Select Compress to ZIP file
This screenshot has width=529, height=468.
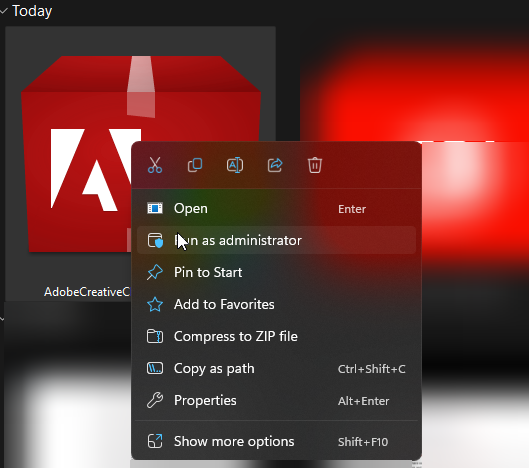click(x=276, y=336)
